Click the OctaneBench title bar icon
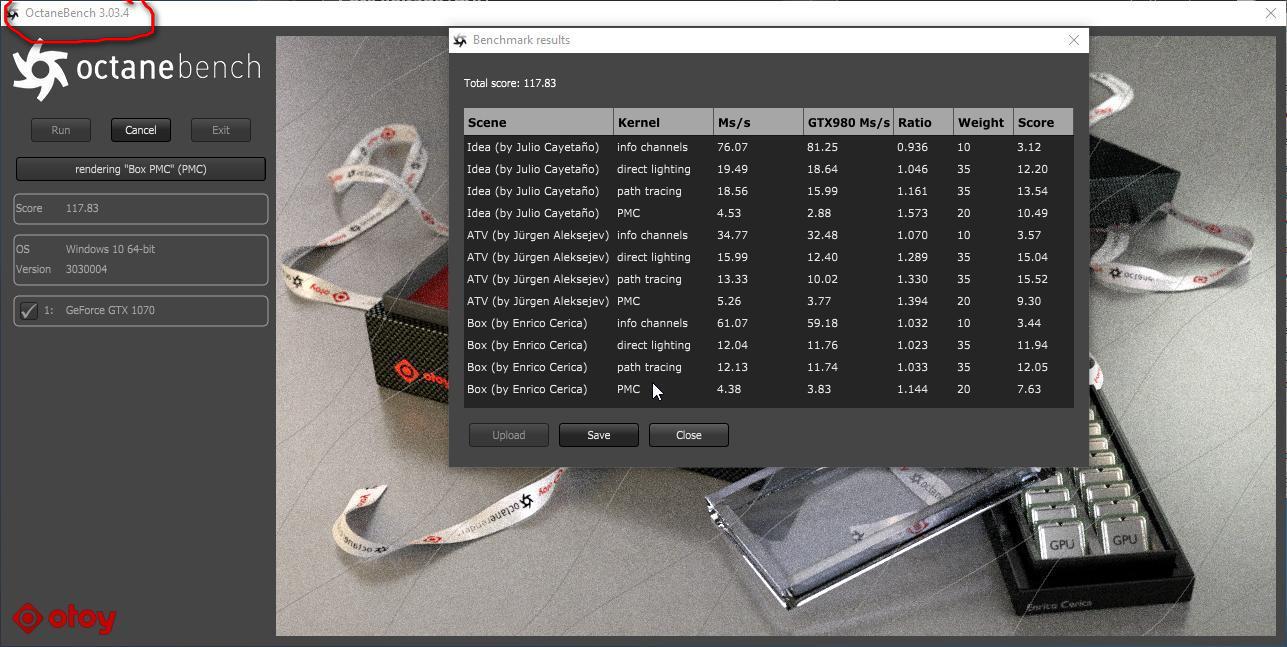The image size is (1287, 647). click(12, 13)
